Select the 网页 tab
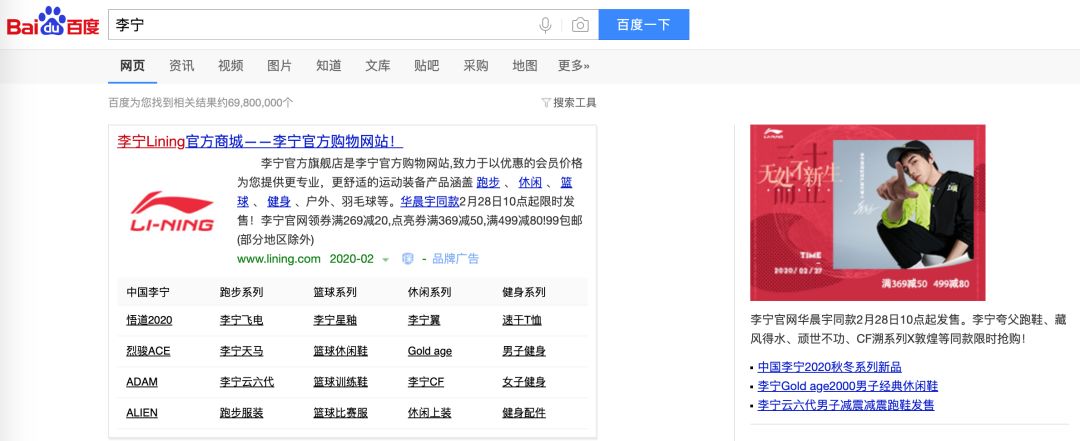This screenshot has height=441, width=1080. [x=132, y=66]
